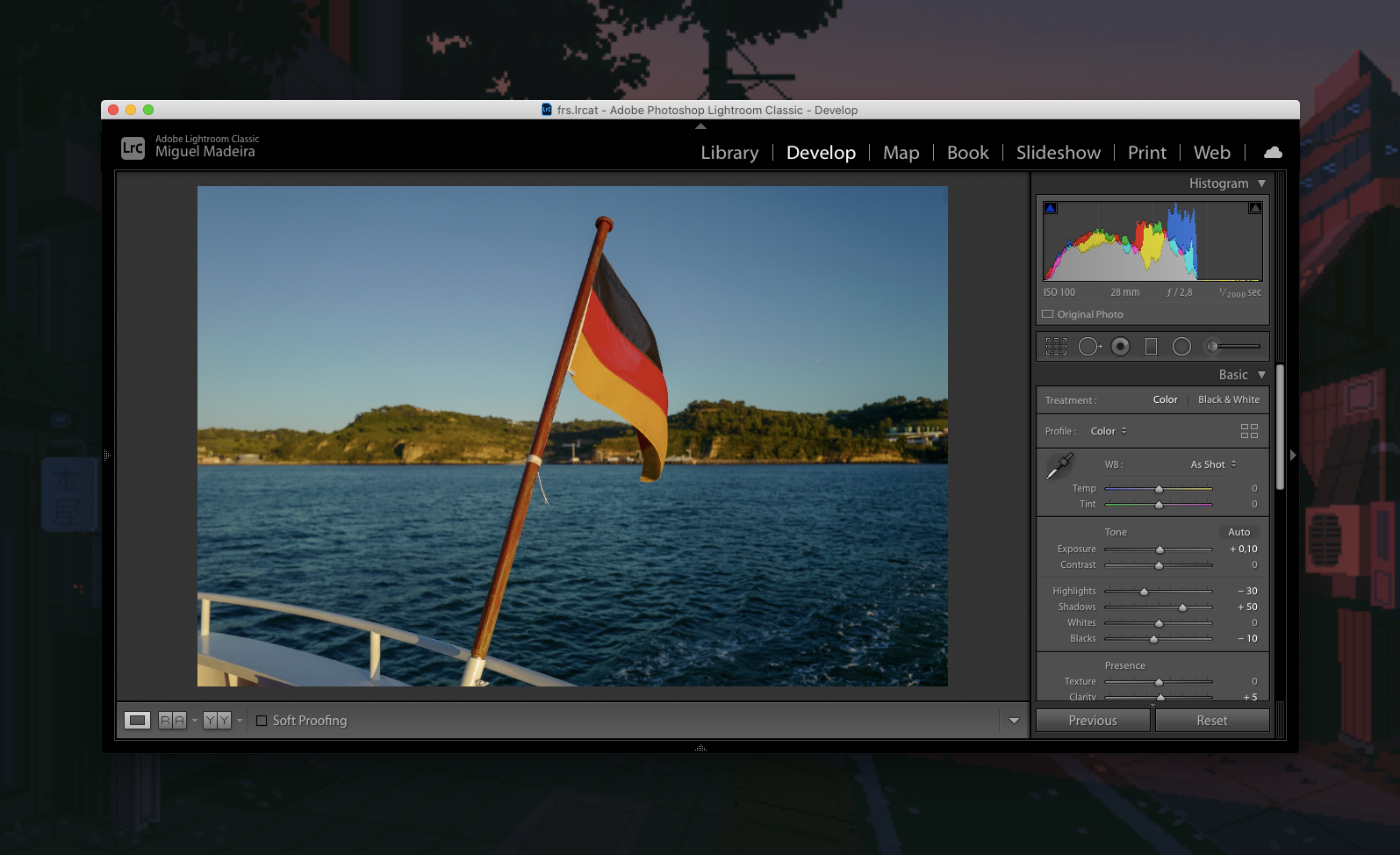Activate the Spot Removal tool

tap(1089, 347)
